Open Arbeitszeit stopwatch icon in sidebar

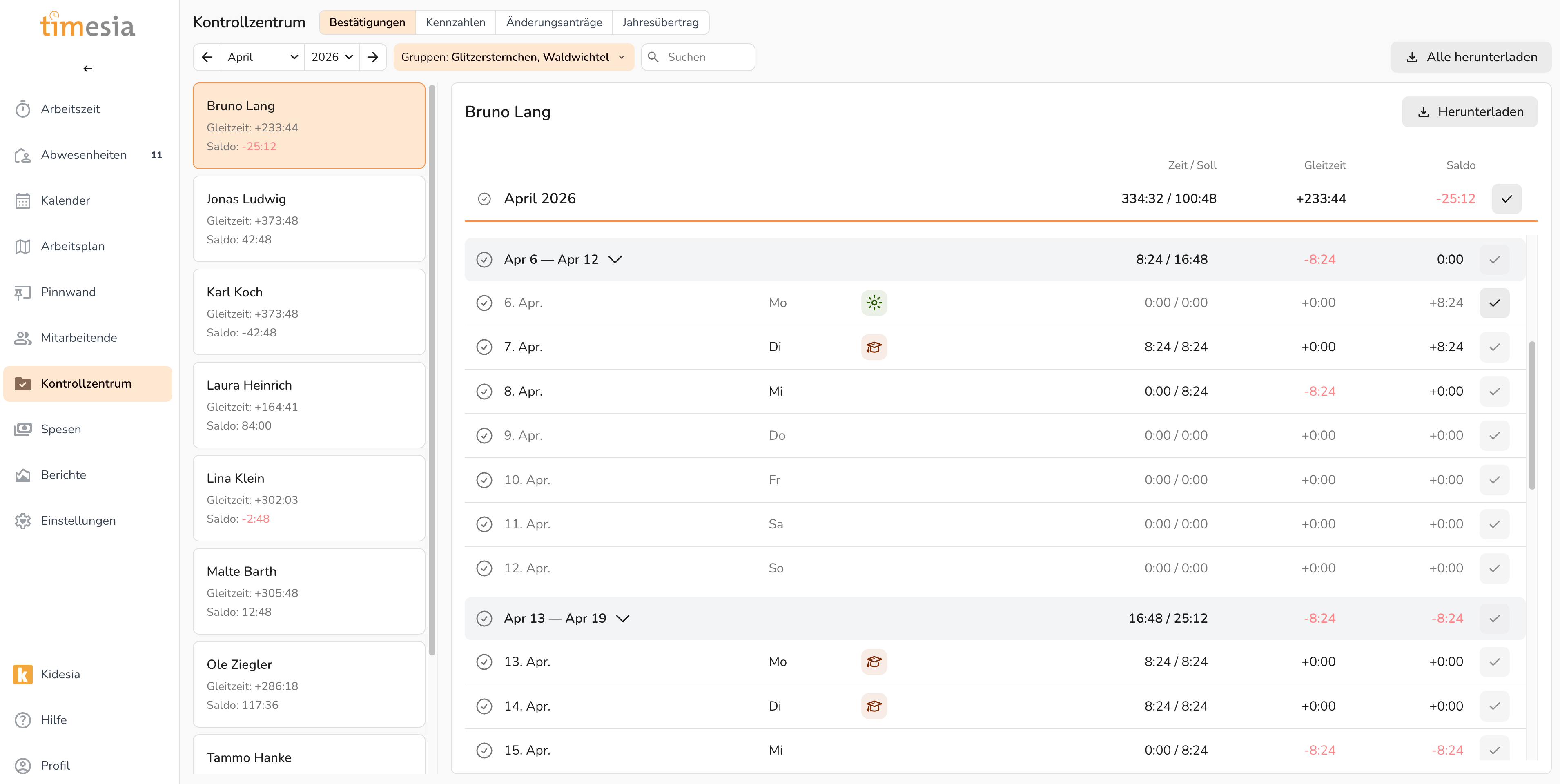(x=22, y=109)
